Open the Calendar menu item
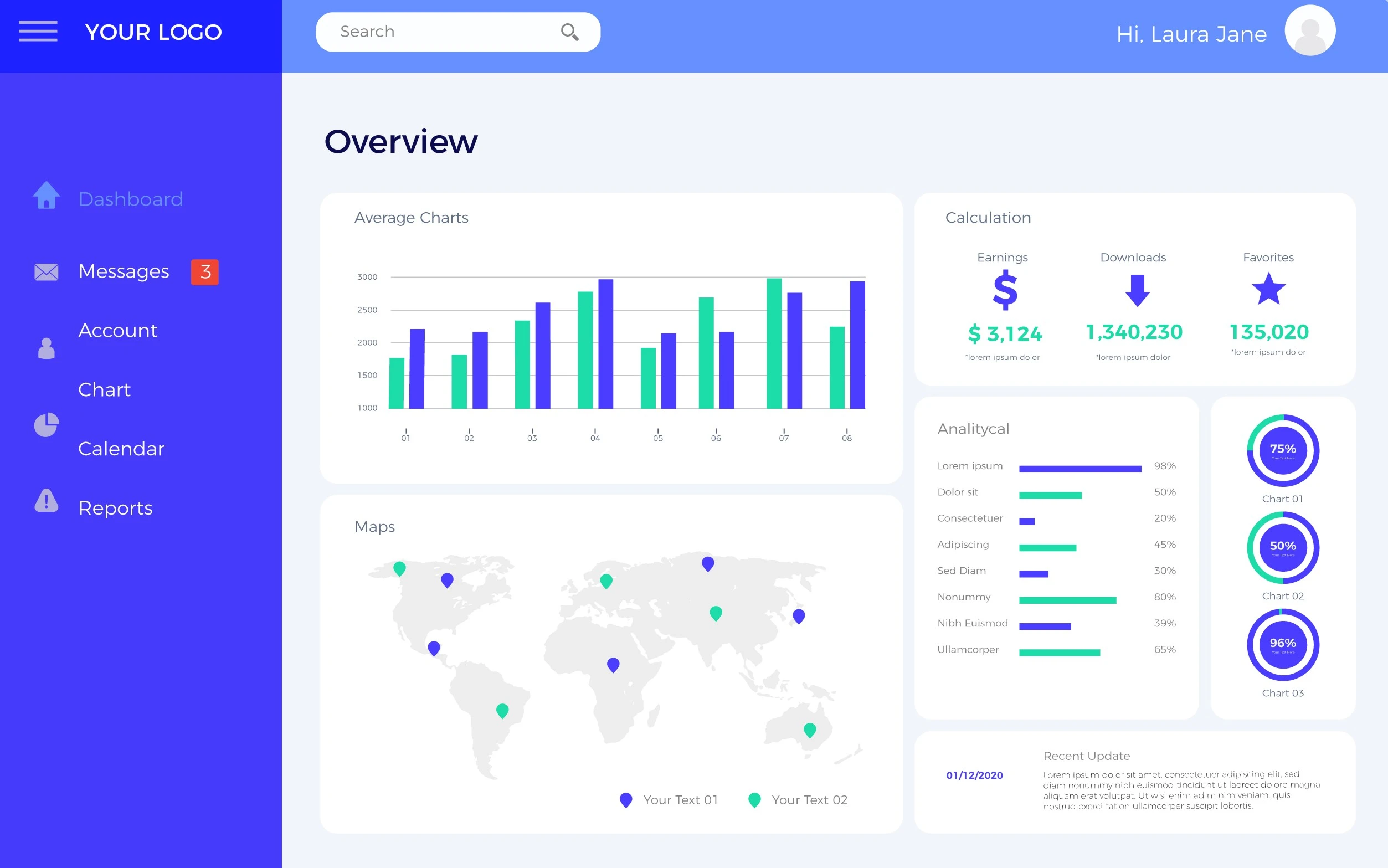1388x868 pixels. point(121,449)
